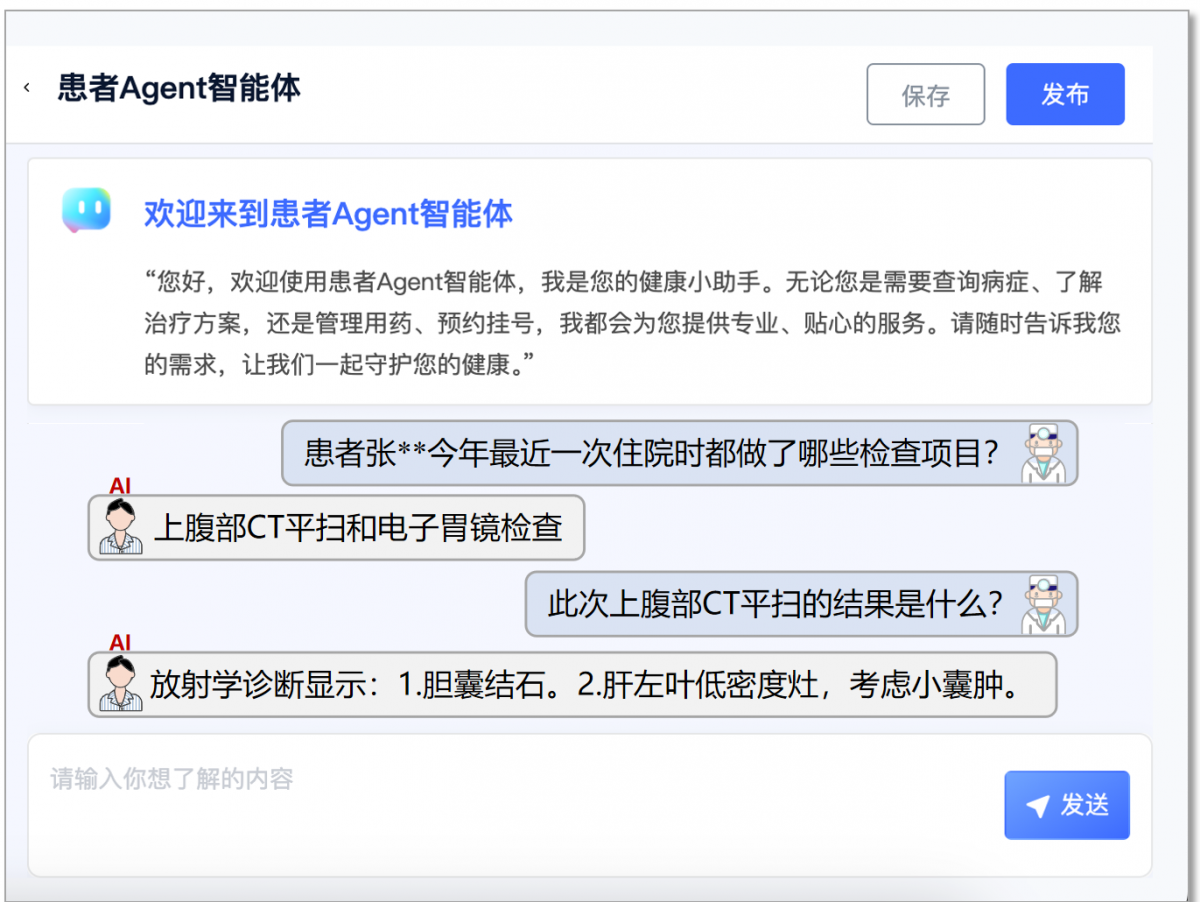1200x902 pixels.
Task: Click the red AI label above first reply
Action: (x=120, y=486)
